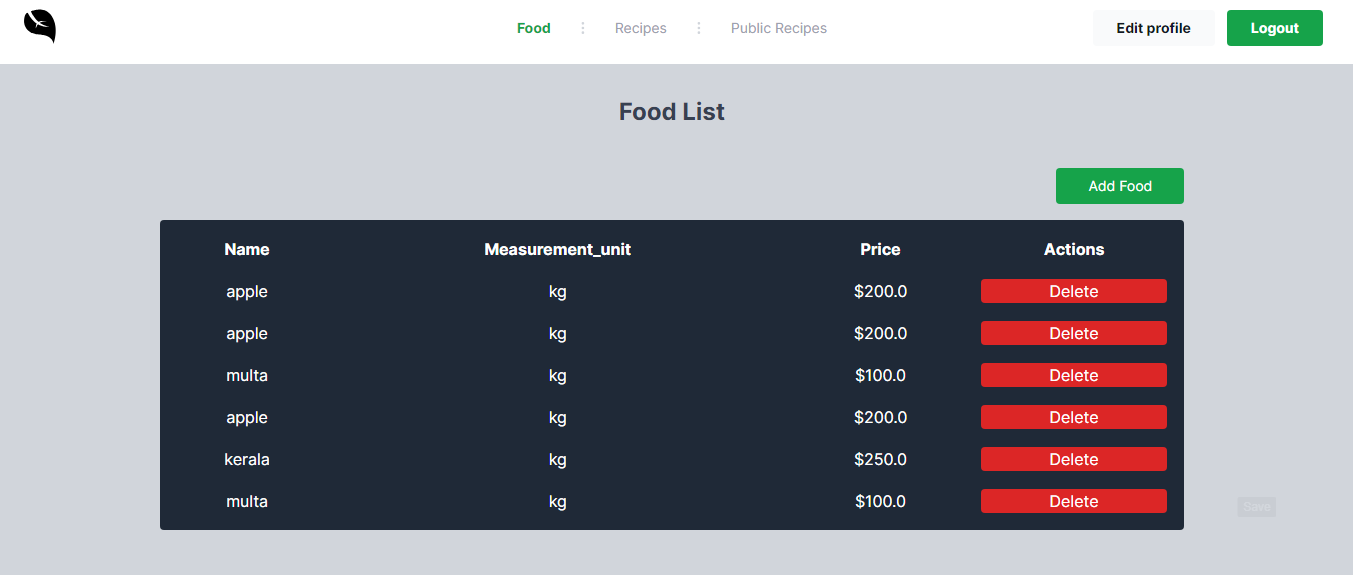
Task: Delete the third apple row
Action: click(1073, 417)
